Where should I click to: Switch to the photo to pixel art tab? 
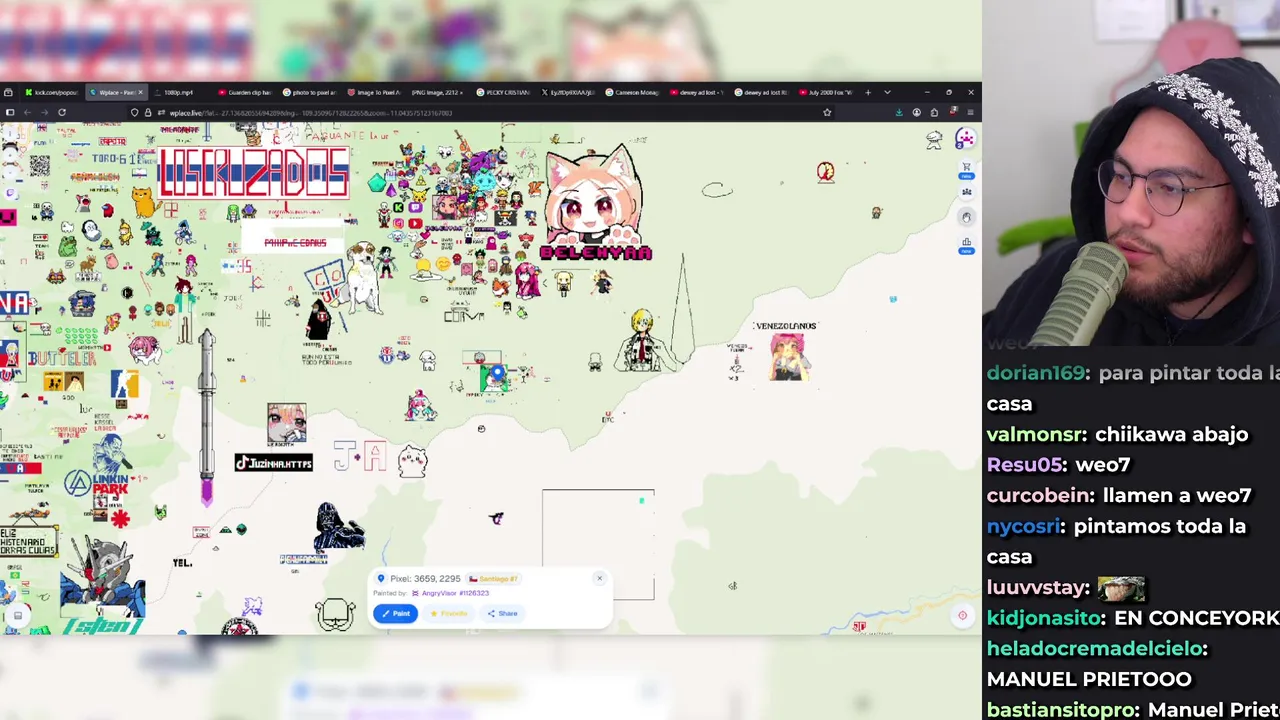309,92
